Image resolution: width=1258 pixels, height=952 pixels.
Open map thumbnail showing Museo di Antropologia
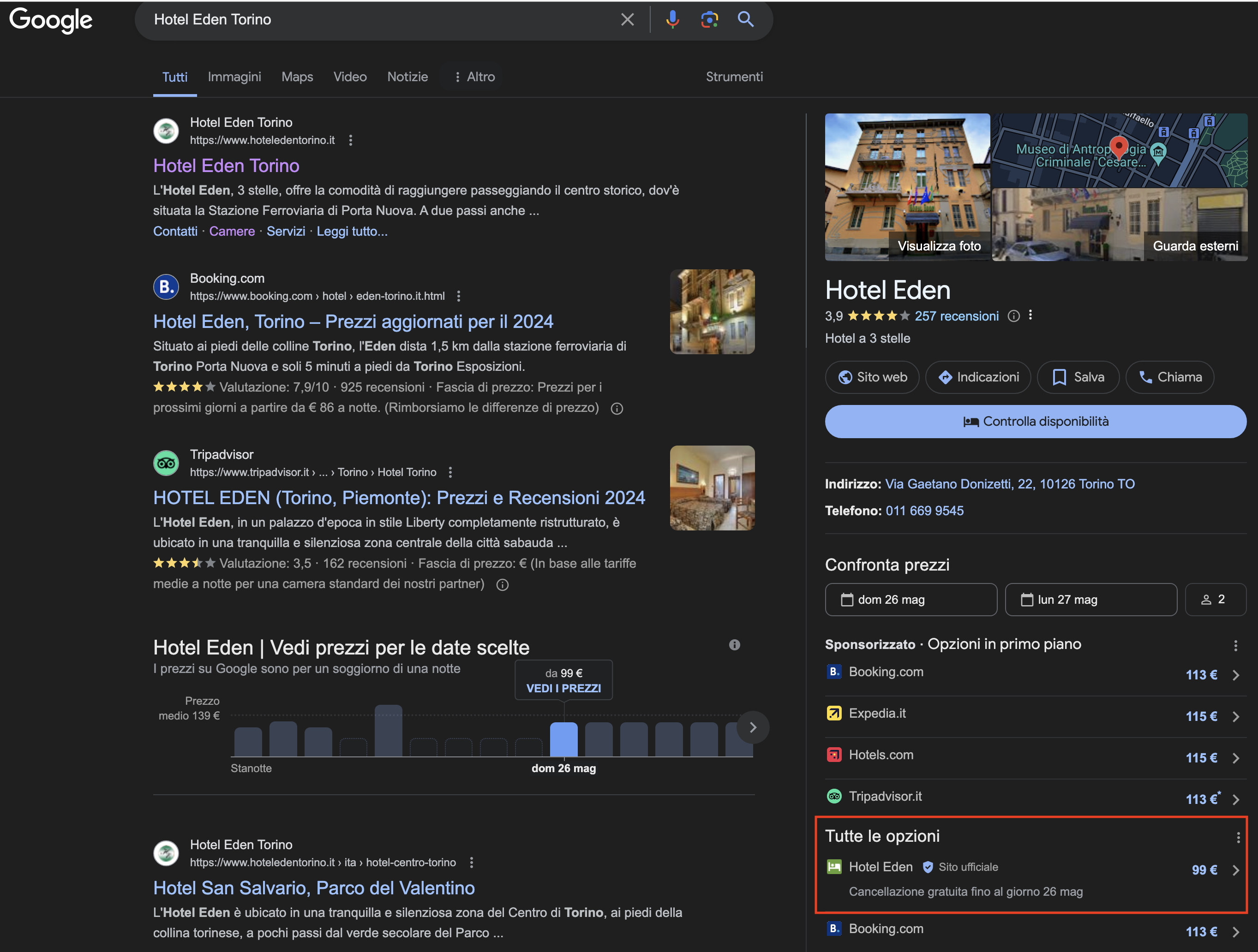[1120, 151]
